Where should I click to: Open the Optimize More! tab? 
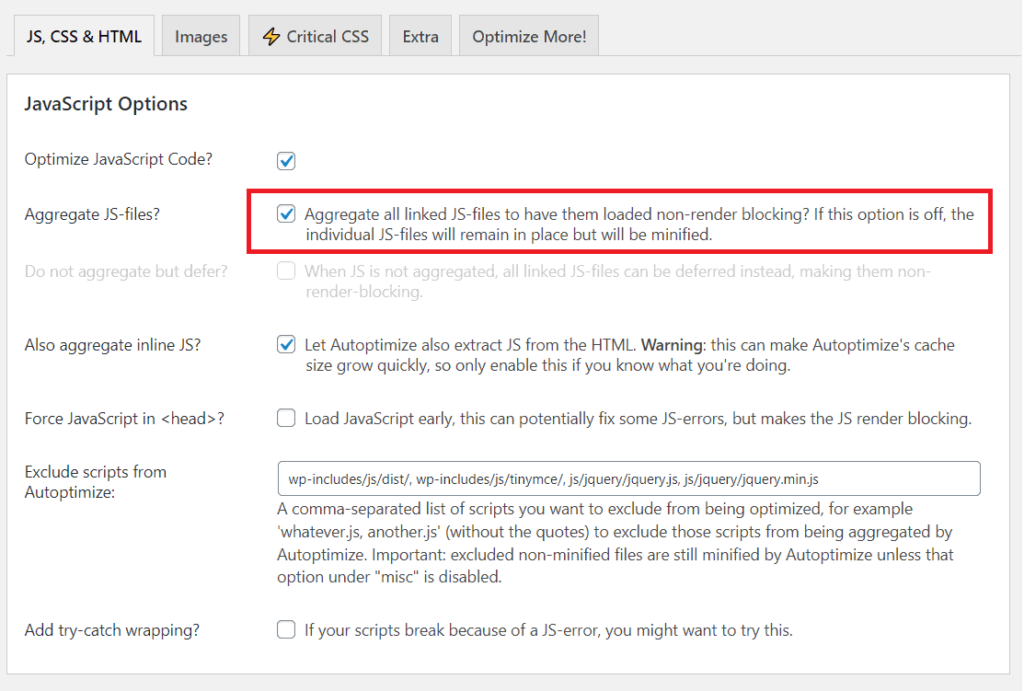(x=529, y=37)
